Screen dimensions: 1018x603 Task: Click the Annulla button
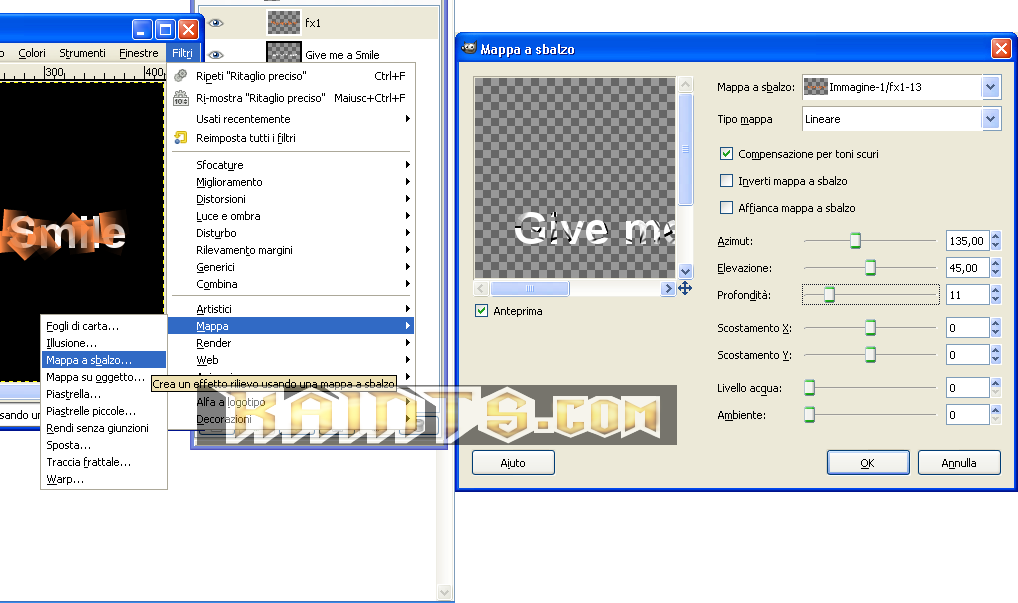tap(959, 463)
